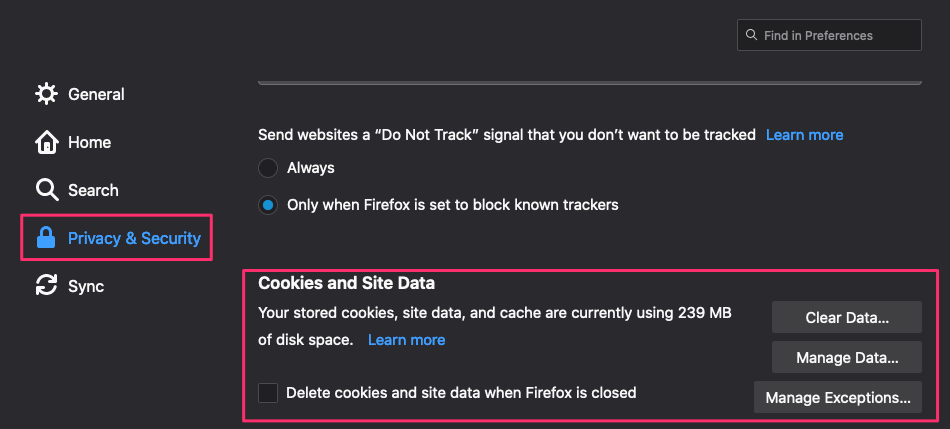The height and width of the screenshot is (429, 950).
Task: Open the Manage Data dialog
Action: click(846, 357)
